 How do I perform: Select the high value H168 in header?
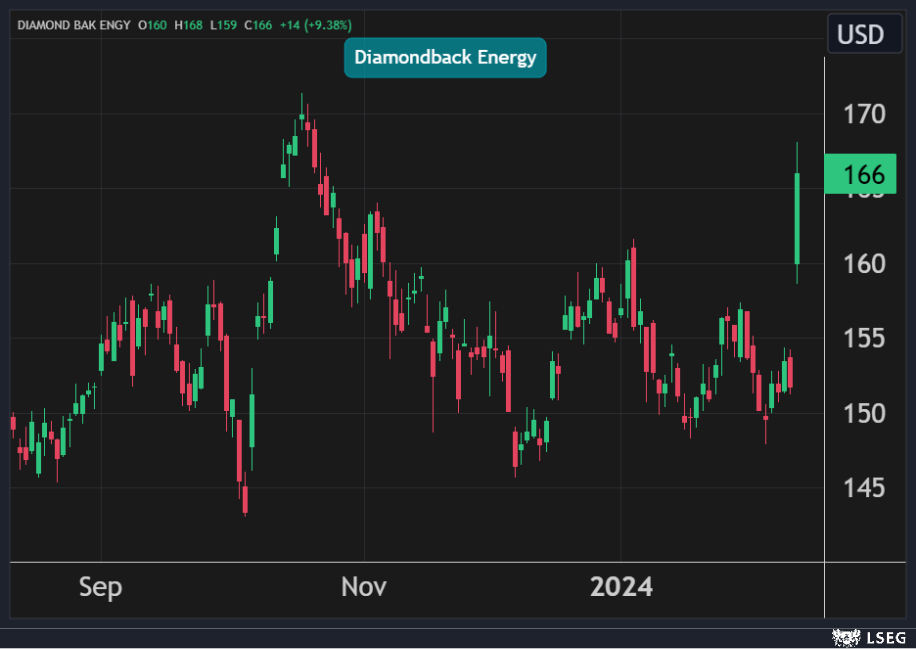point(189,24)
